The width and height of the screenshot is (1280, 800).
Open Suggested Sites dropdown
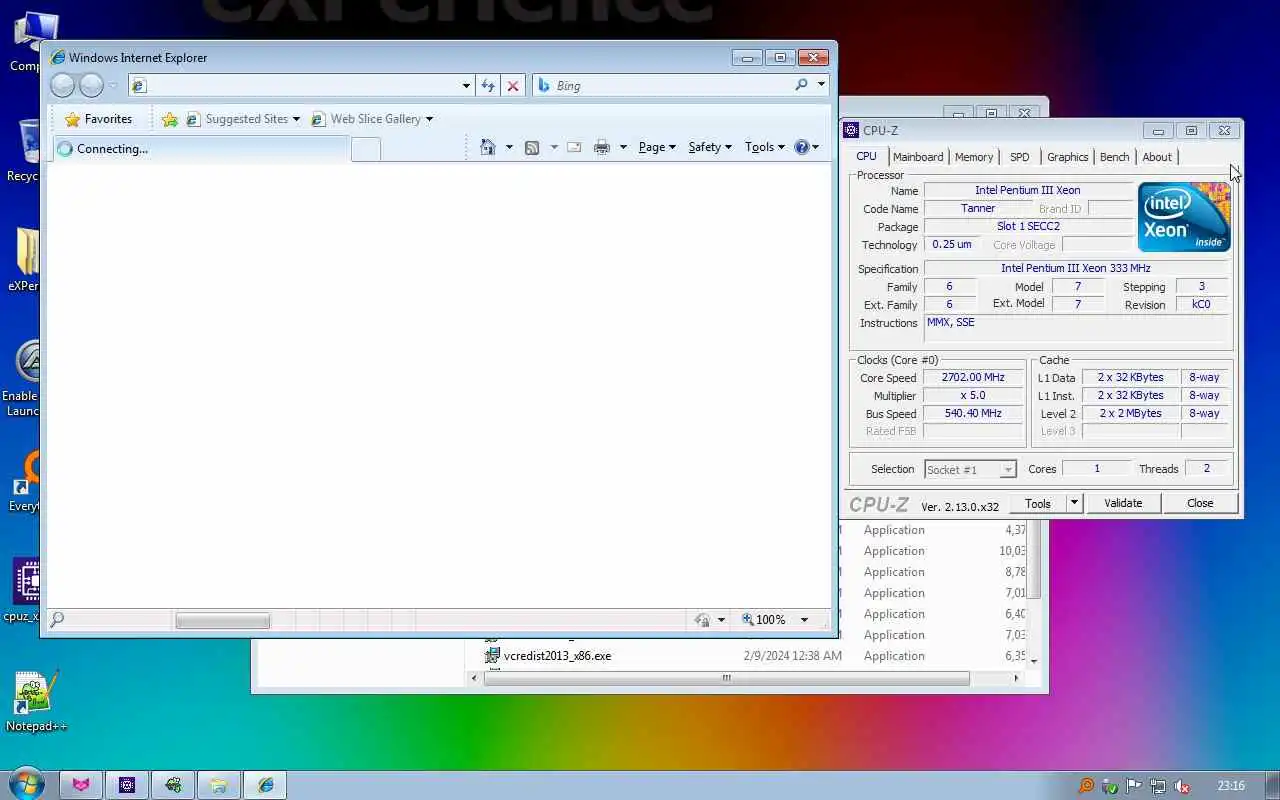244,119
